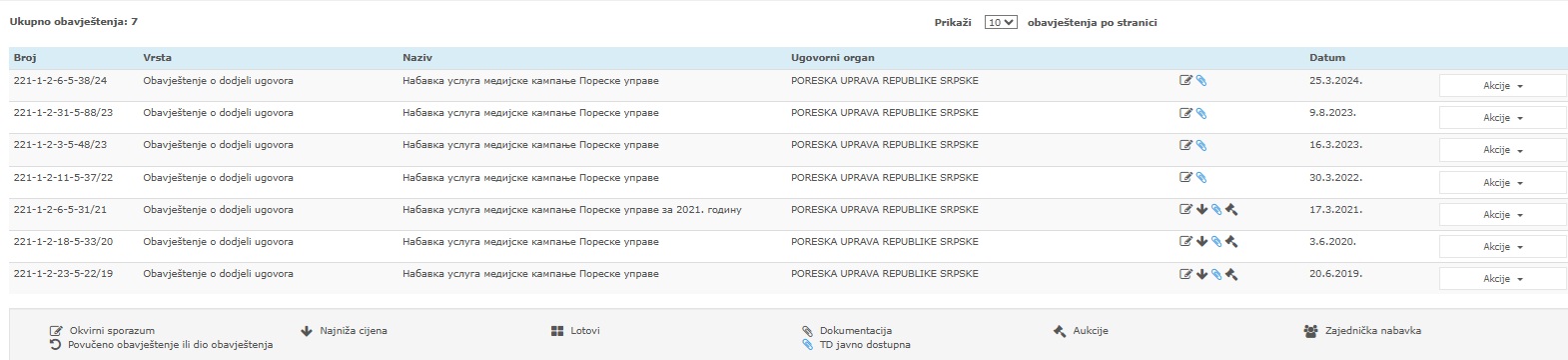Image resolution: width=1568 pixels, height=360 pixels.
Task: Click paperclip icon in row 221-1-2-23-5-22/19
Action: click(1216, 274)
